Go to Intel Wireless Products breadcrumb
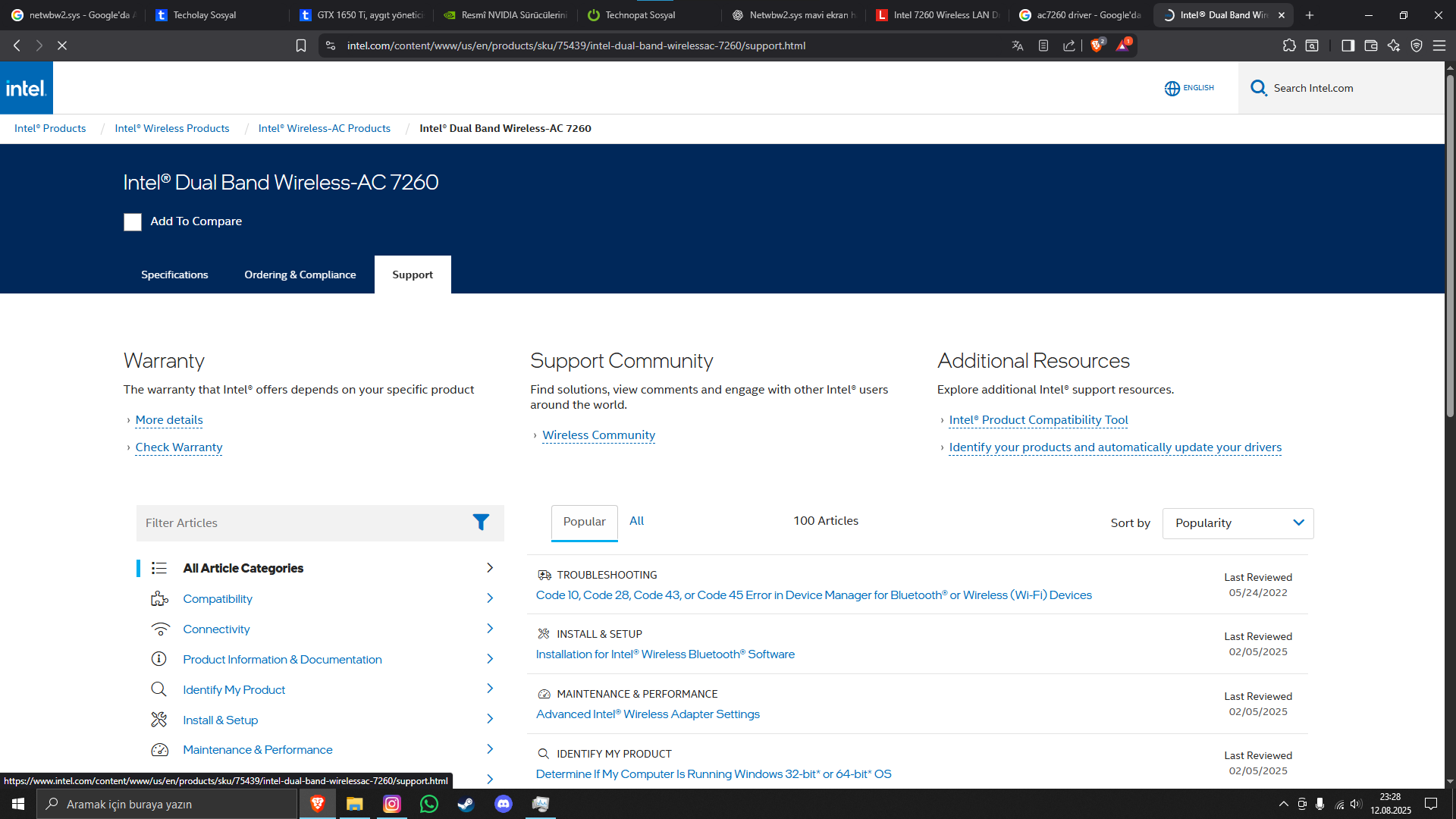The height and width of the screenshot is (819, 1456). click(172, 128)
